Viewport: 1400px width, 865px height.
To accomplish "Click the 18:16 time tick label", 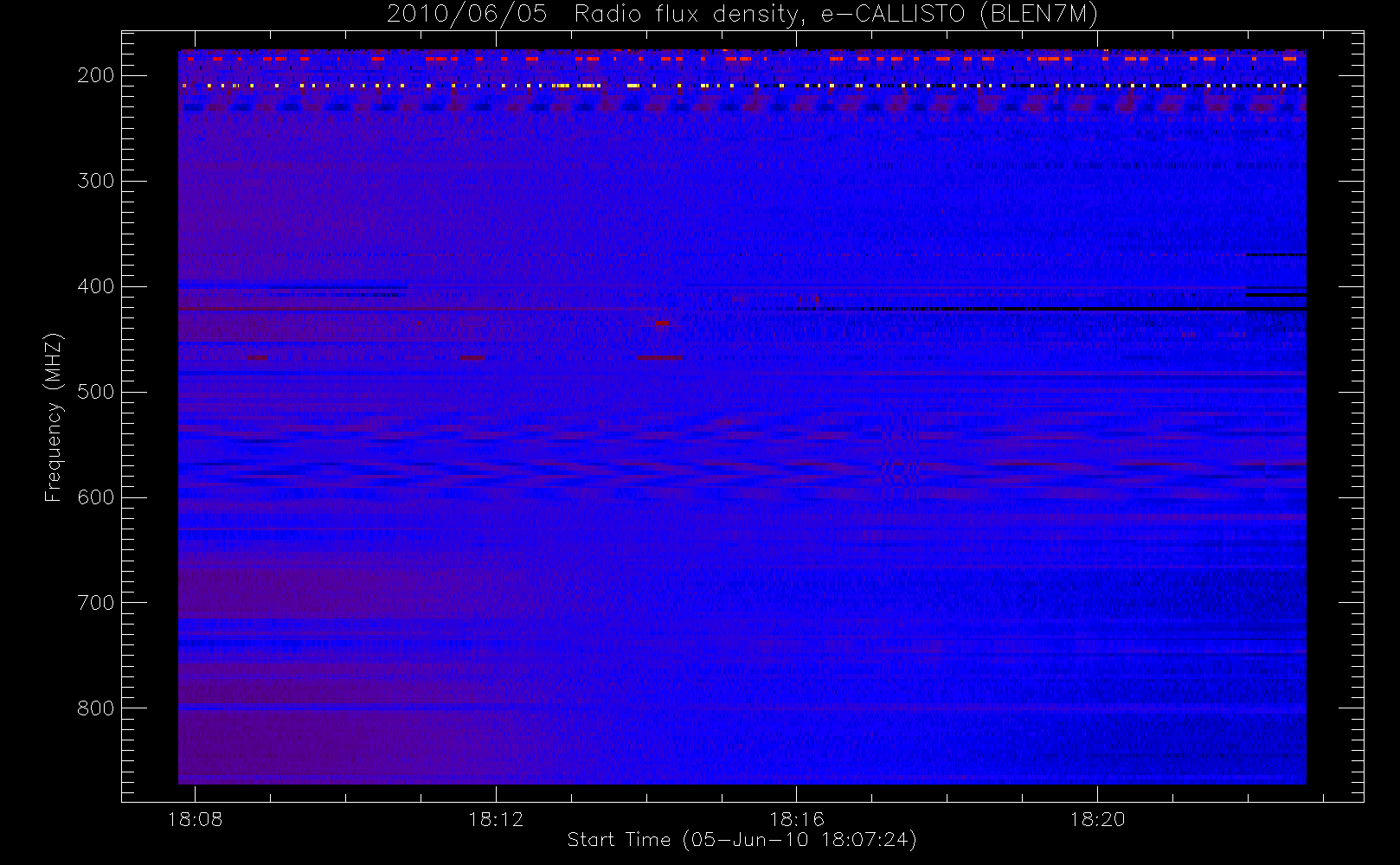I will click(x=797, y=819).
